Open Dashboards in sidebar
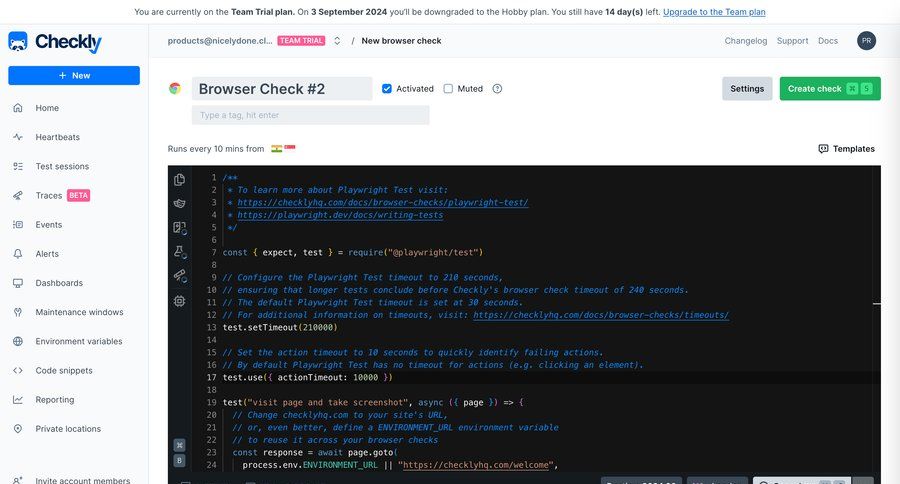 59,283
